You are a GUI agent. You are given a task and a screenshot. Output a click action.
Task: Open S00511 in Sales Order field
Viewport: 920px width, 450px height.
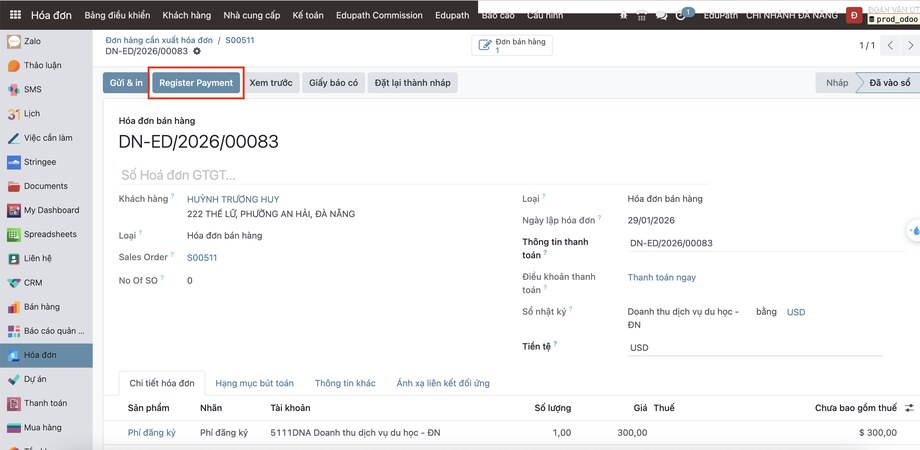[x=202, y=258]
